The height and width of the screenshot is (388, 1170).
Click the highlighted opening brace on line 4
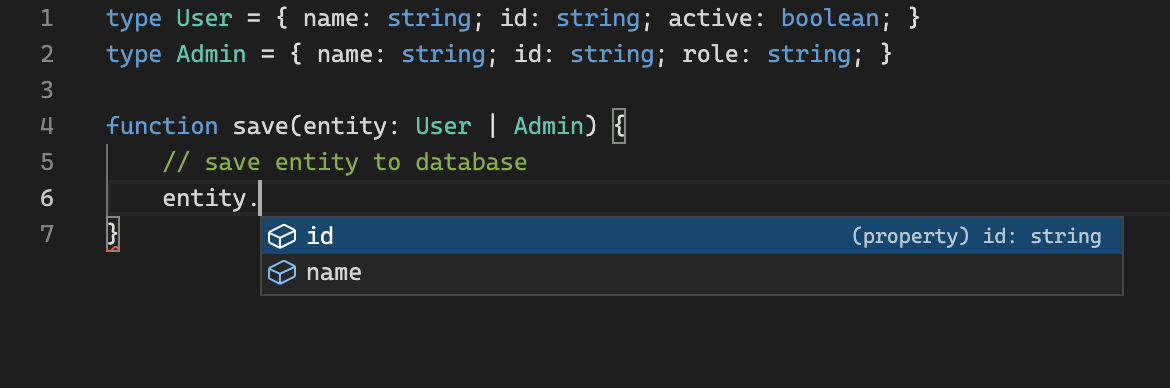click(x=619, y=125)
